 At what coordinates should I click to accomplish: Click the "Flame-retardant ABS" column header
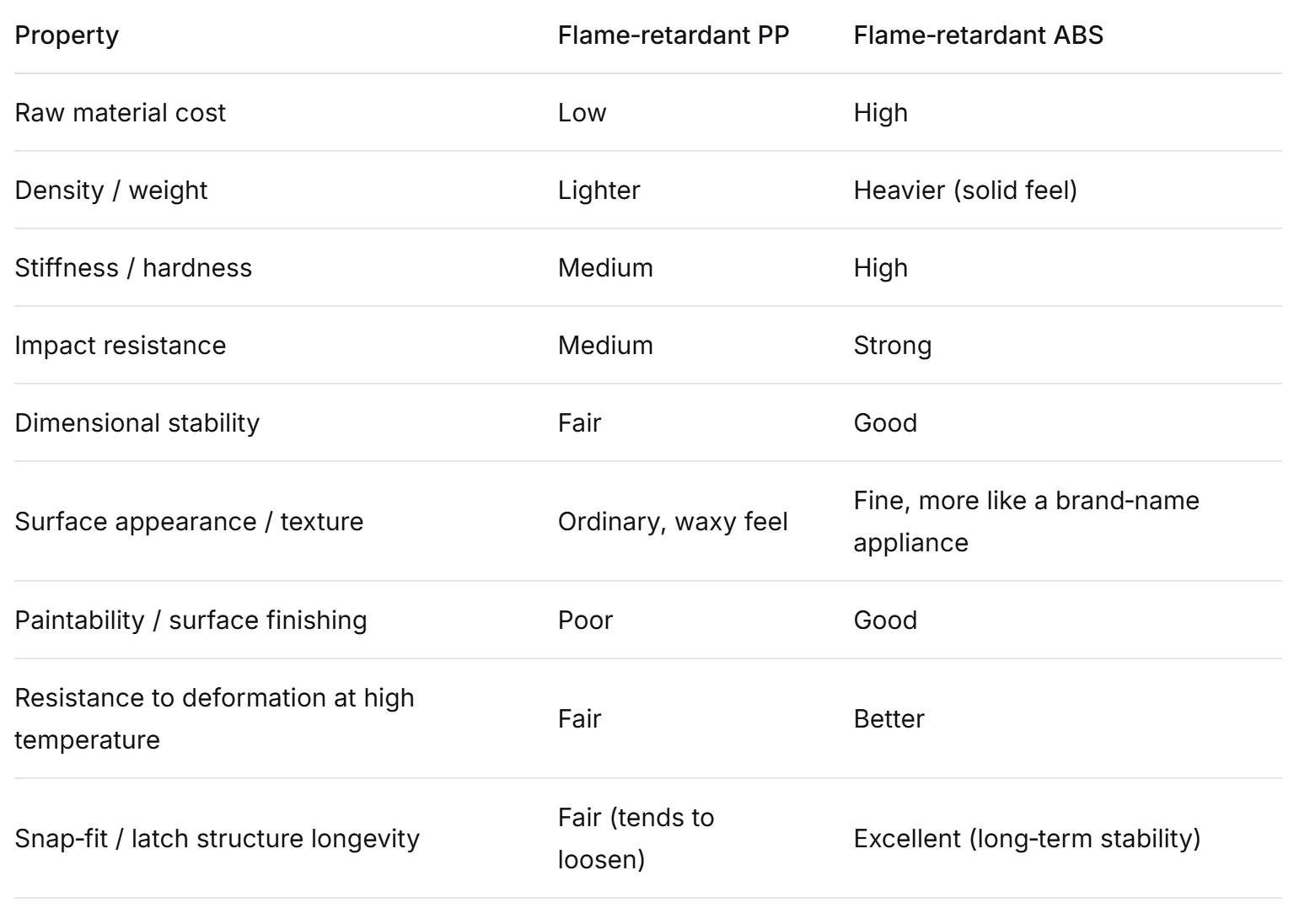978,35
